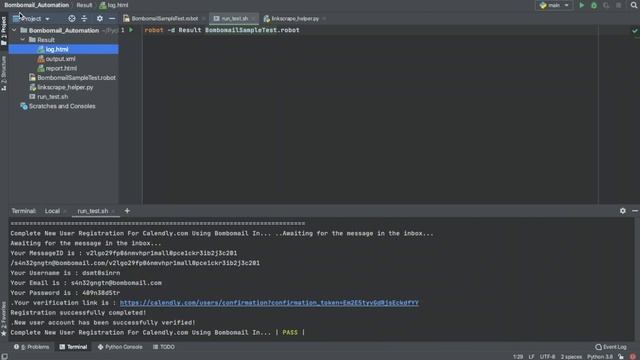
Task: Click the Bombomail_Automation breadcrumb
Action: [36, 5]
